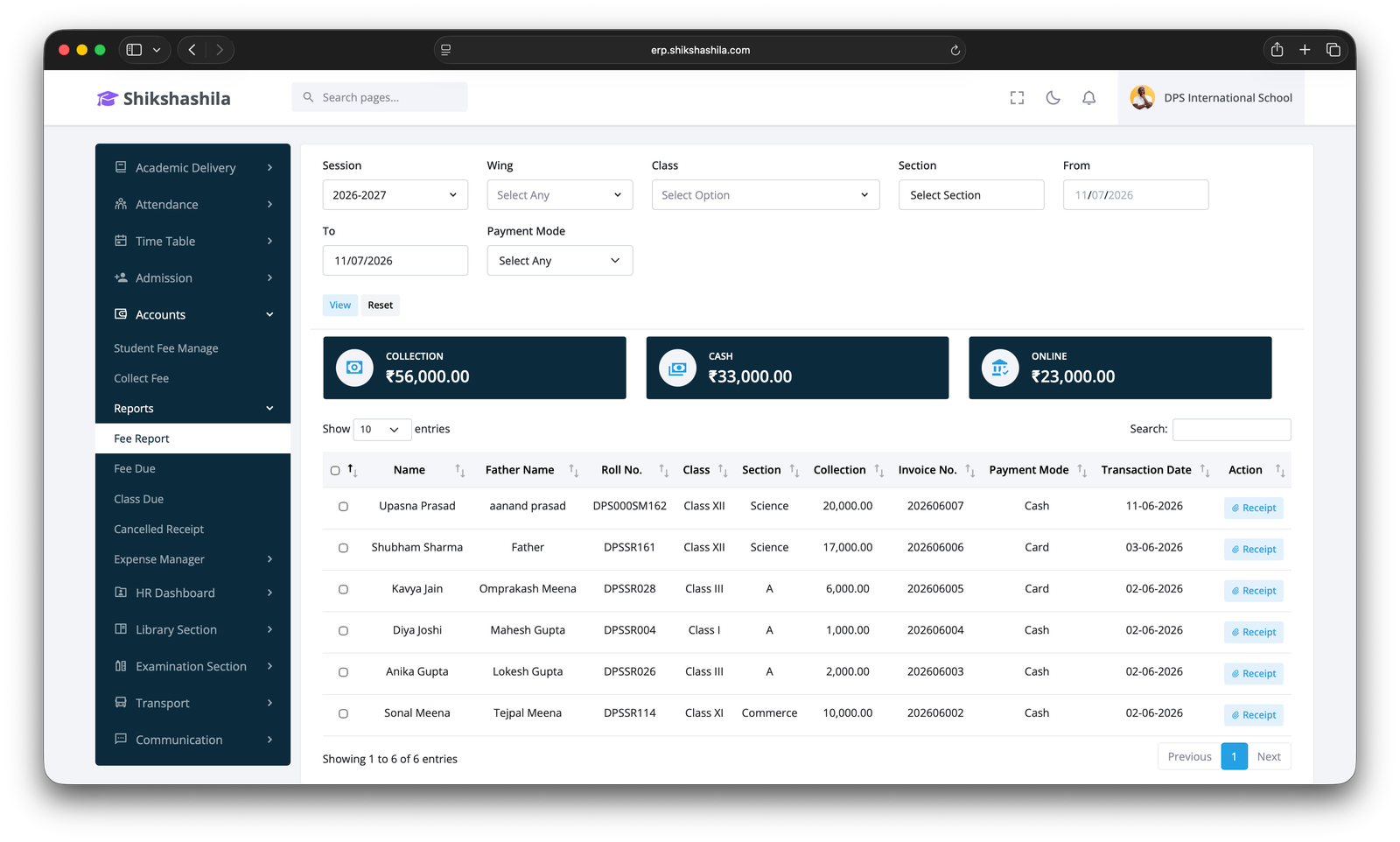
Task: Expand the Expense Manager chevron
Action: 269,559
